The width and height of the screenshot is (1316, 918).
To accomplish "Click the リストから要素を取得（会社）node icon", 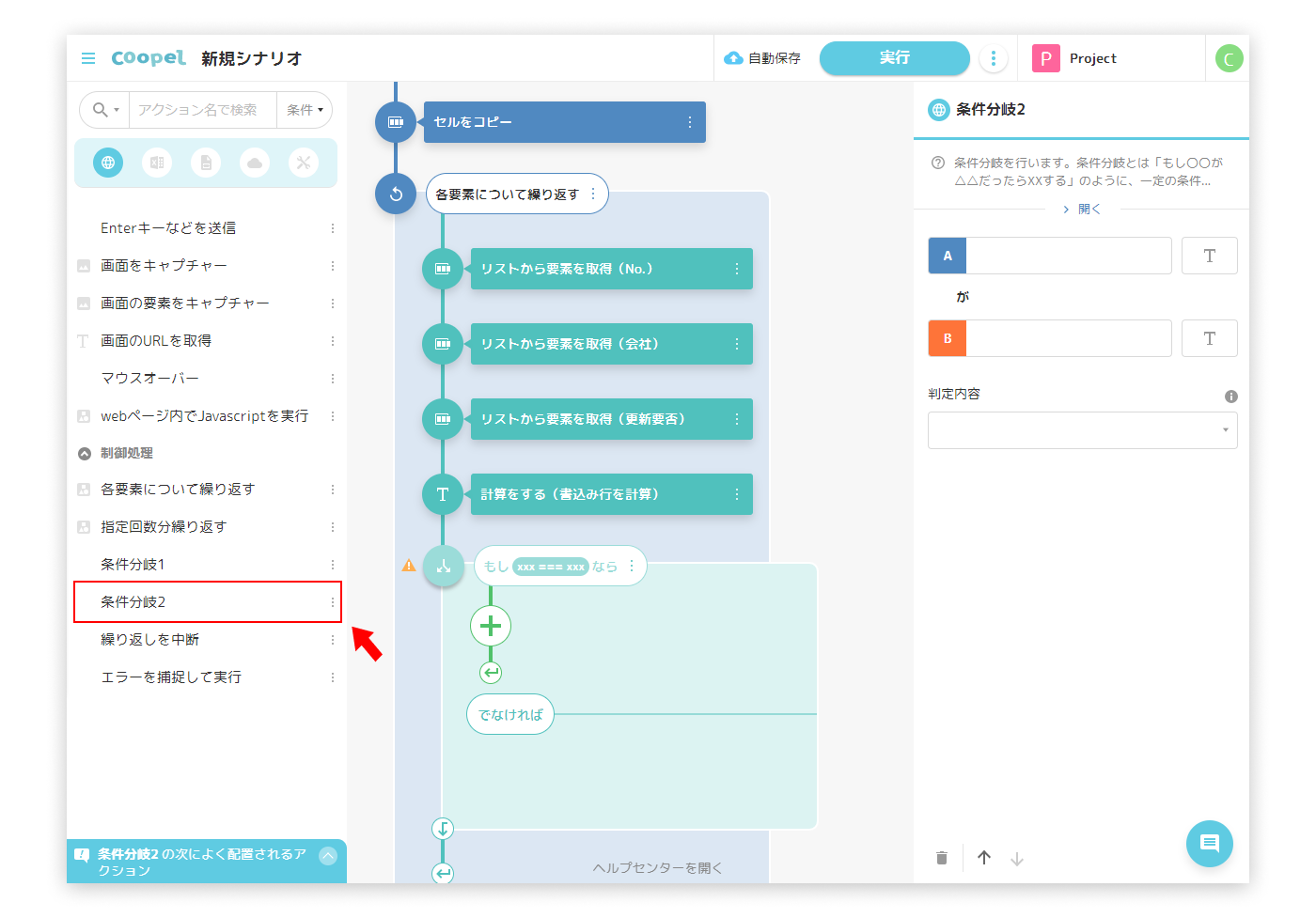I will (x=443, y=344).
